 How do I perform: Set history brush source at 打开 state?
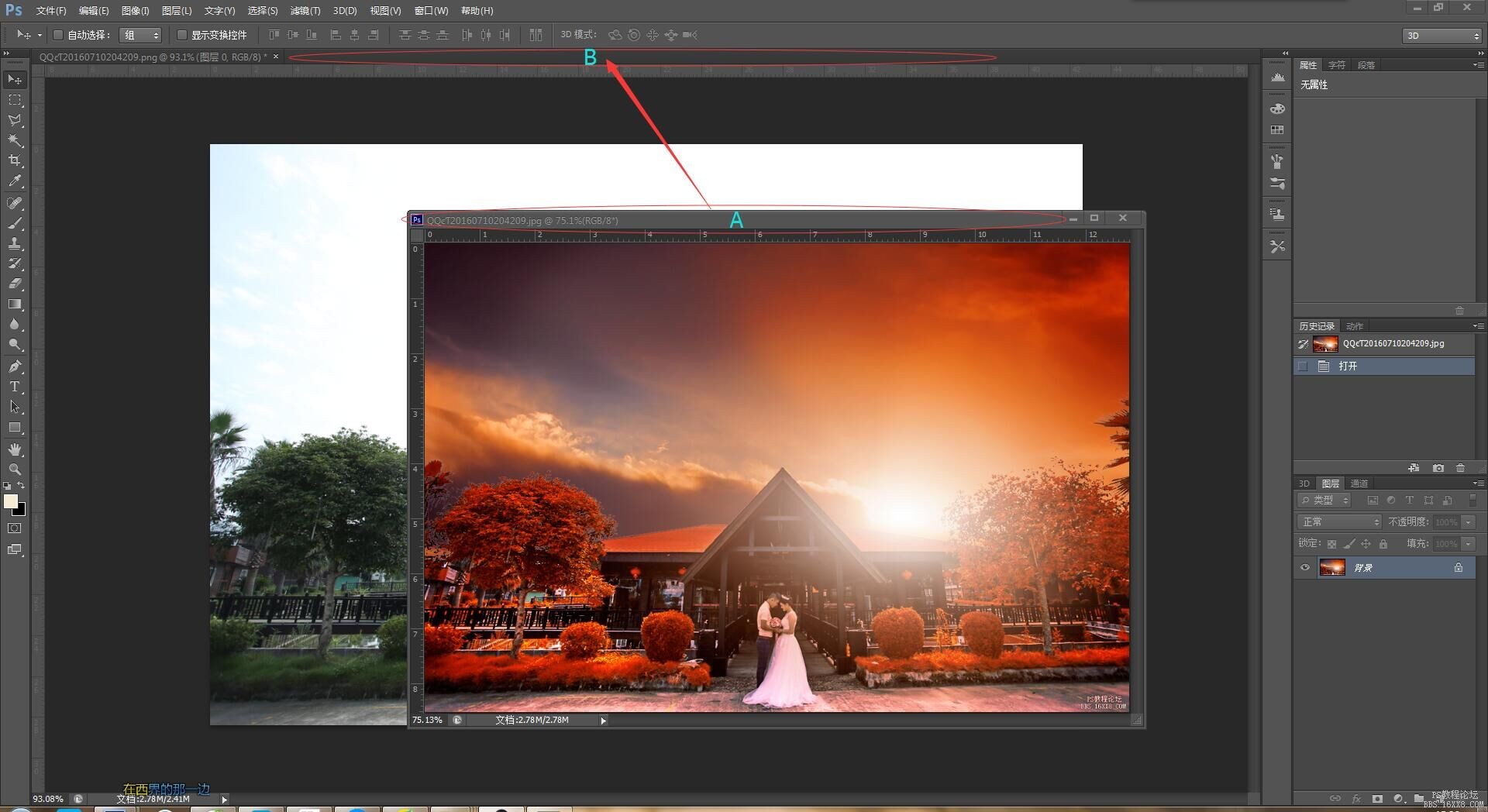coord(1303,366)
